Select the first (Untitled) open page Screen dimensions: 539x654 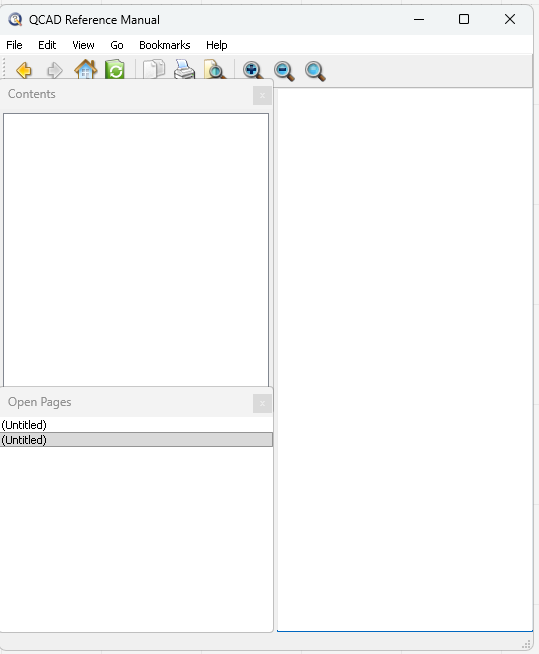pos(136,425)
